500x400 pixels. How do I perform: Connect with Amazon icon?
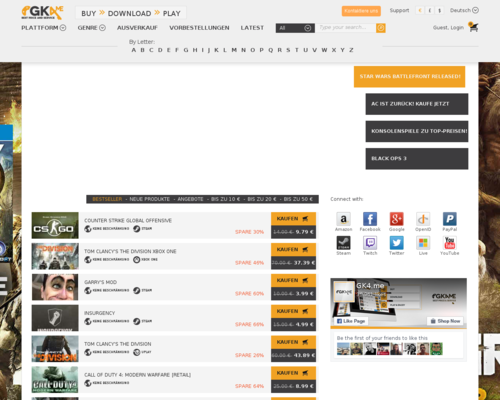(x=343, y=219)
